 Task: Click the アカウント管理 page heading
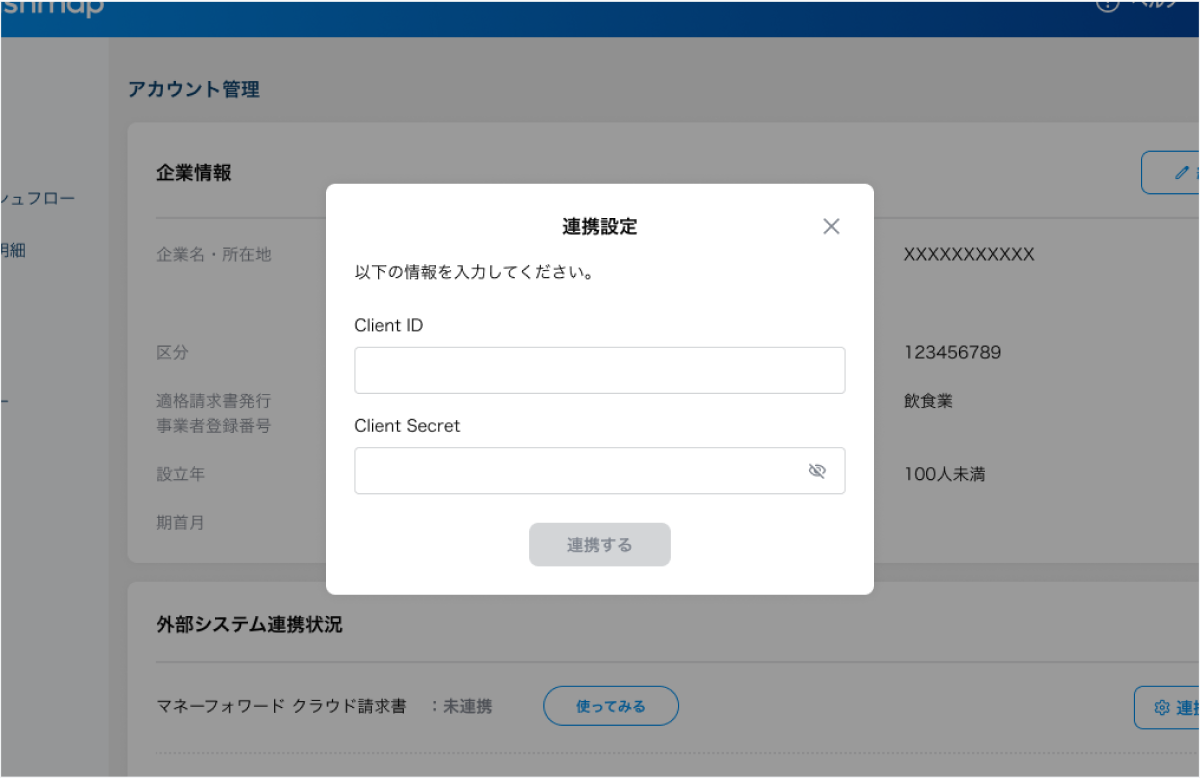click(x=194, y=90)
